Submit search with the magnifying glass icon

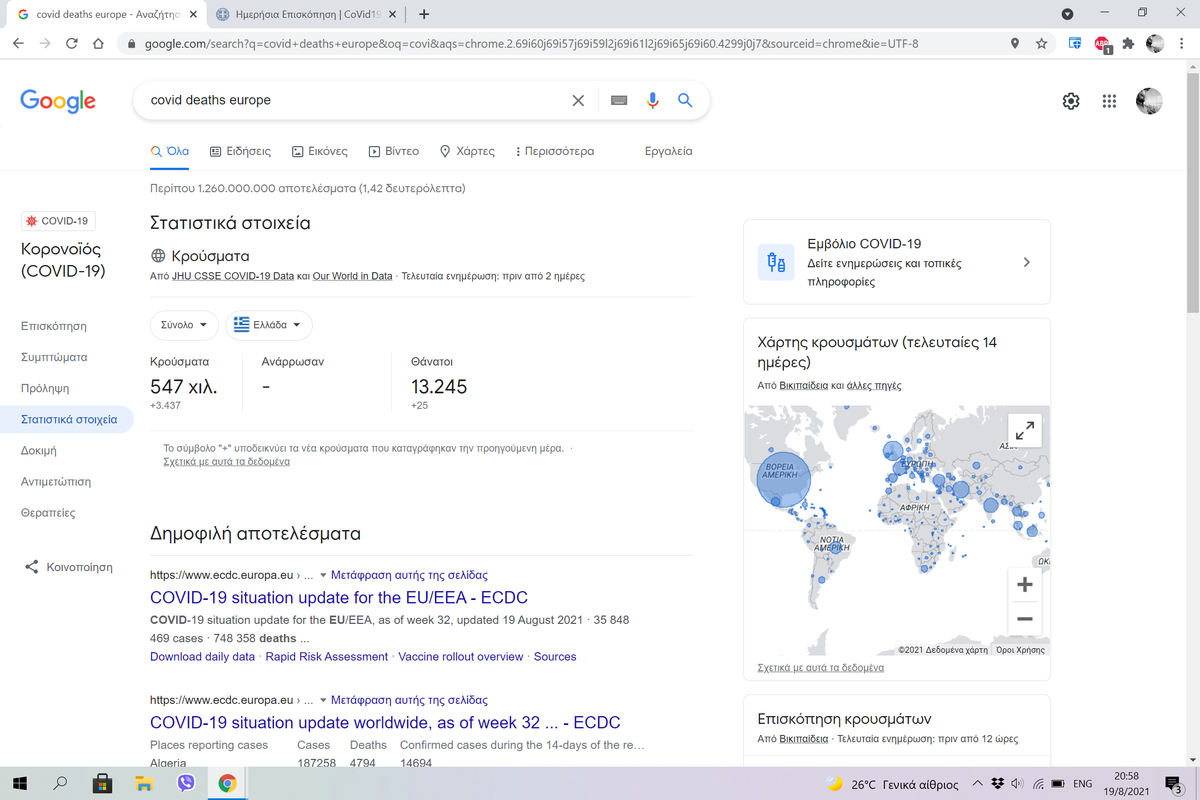(x=685, y=100)
